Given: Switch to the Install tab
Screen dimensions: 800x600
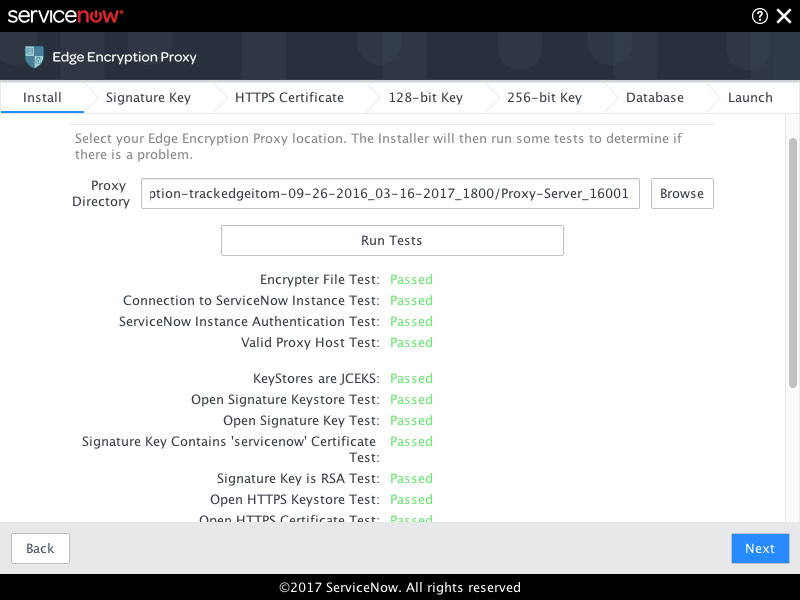Looking at the screenshot, I should [x=42, y=97].
